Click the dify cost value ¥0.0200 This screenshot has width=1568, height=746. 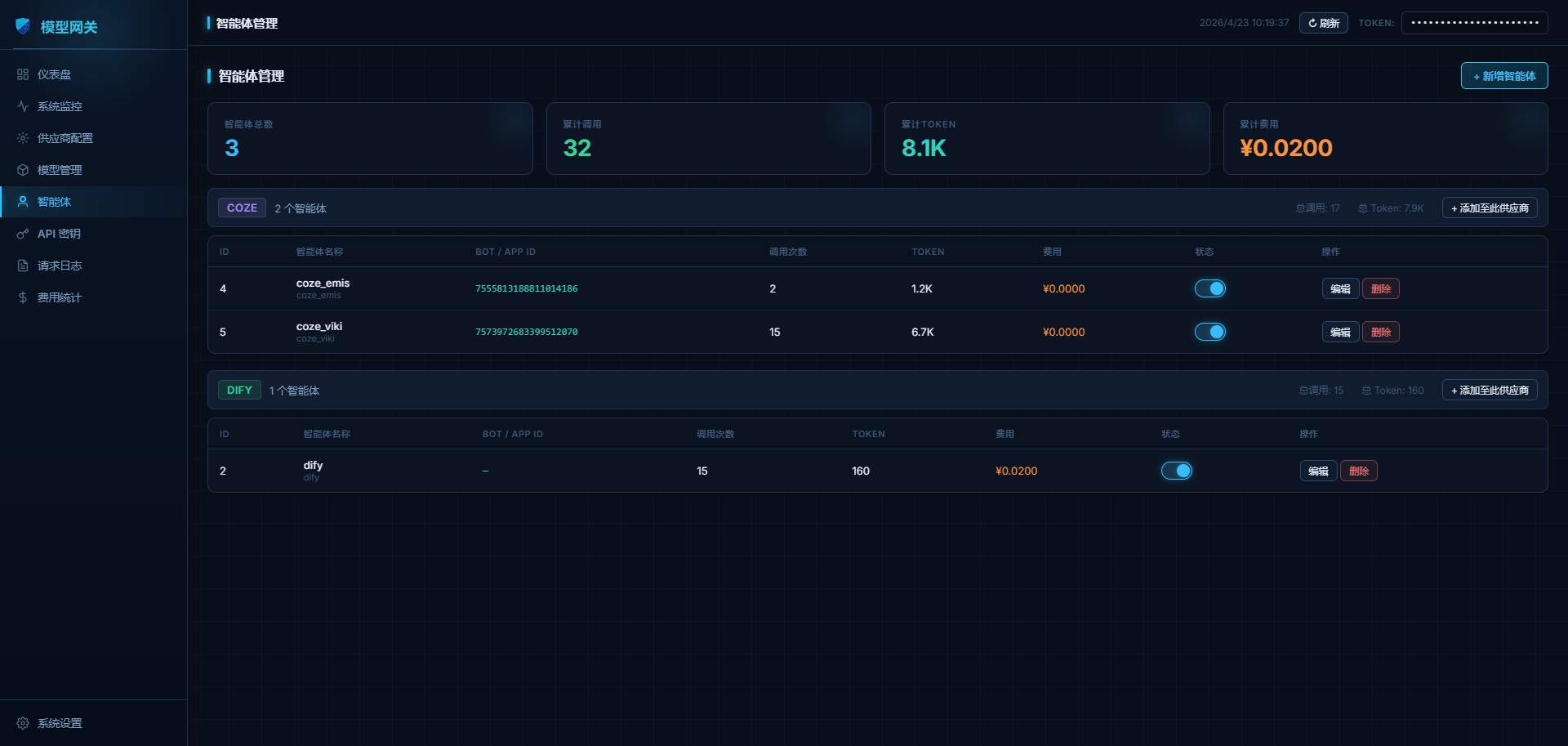tap(1016, 471)
